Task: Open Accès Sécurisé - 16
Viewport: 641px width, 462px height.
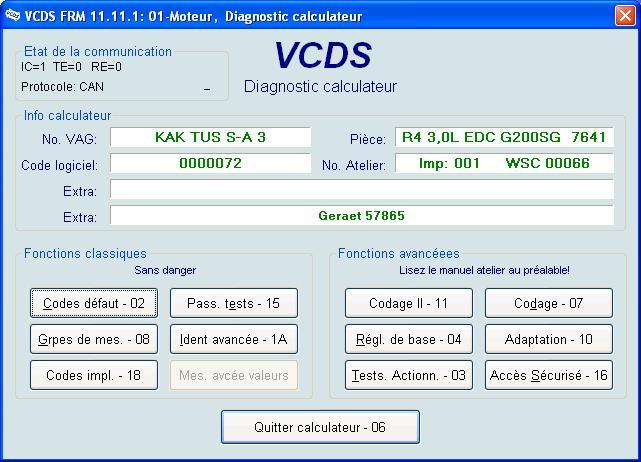Action: point(549,375)
